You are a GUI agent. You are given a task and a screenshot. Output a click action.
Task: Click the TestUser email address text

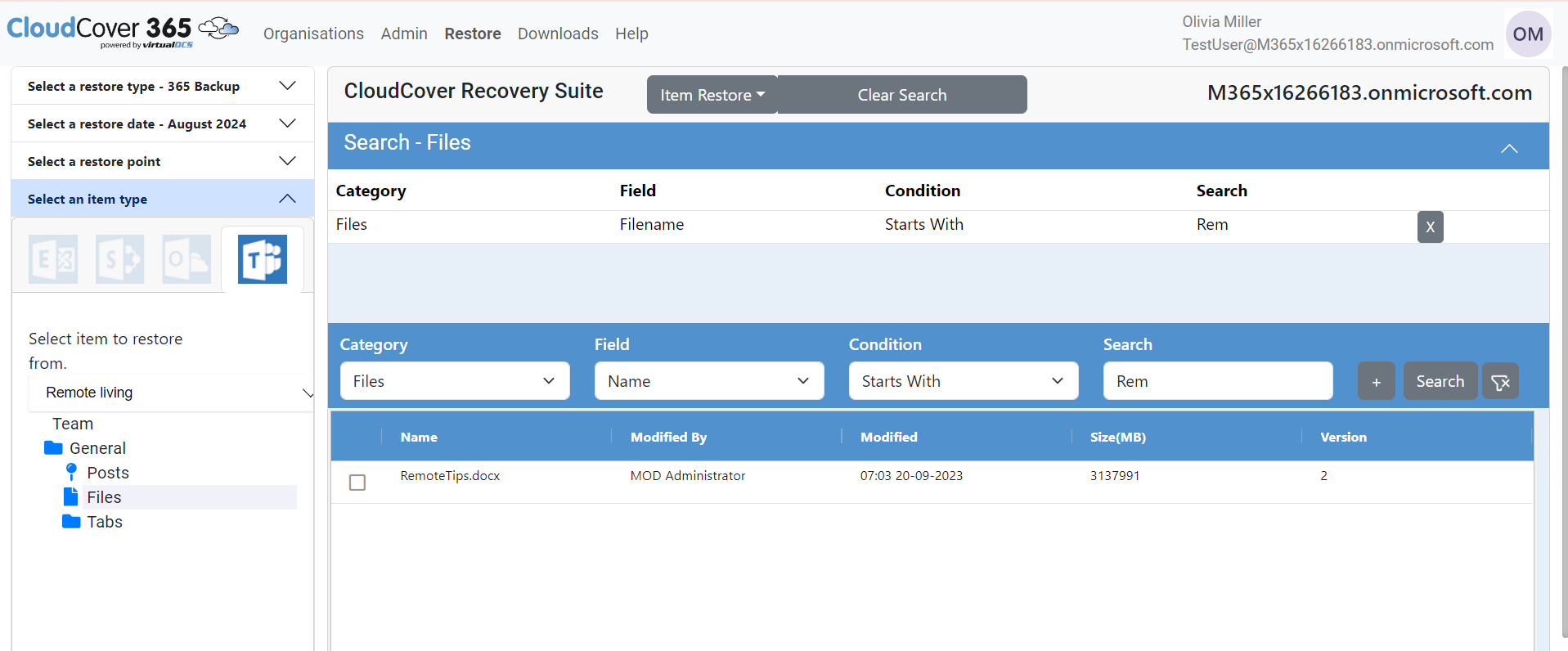coord(1337,45)
